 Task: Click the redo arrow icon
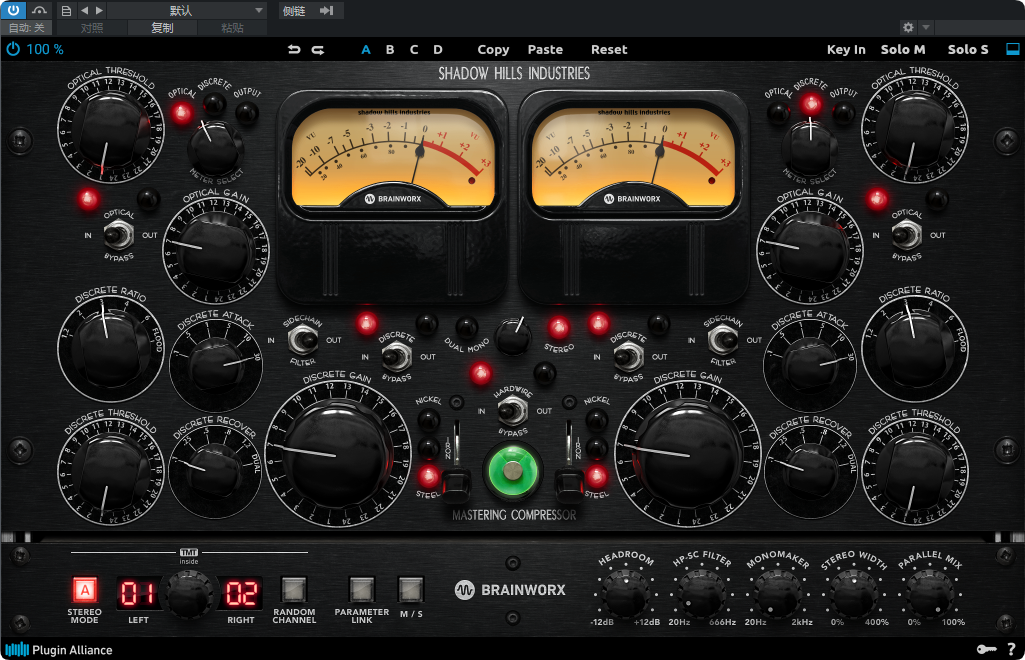318,50
